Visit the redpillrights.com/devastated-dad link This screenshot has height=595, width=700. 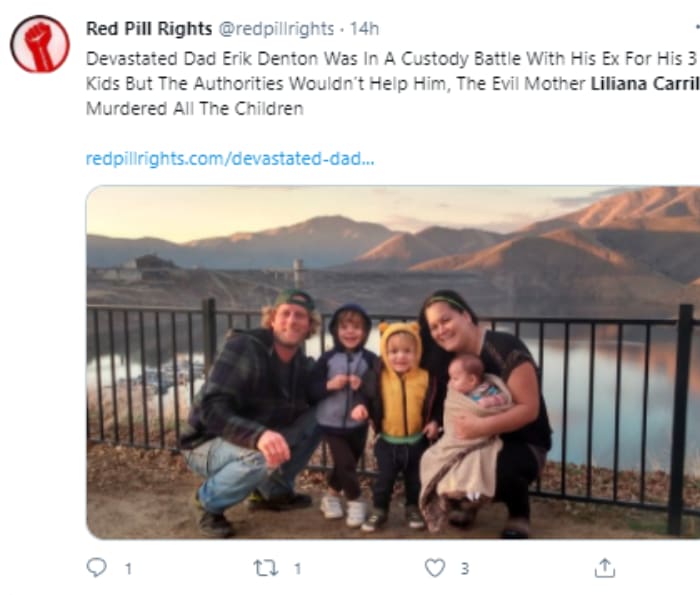230,158
